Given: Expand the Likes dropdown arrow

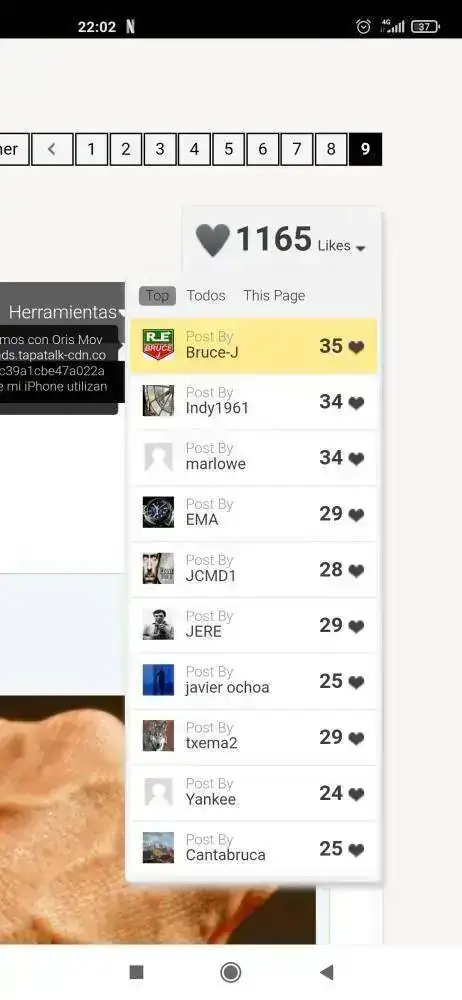Looking at the screenshot, I should pyautogui.click(x=361, y=248).
